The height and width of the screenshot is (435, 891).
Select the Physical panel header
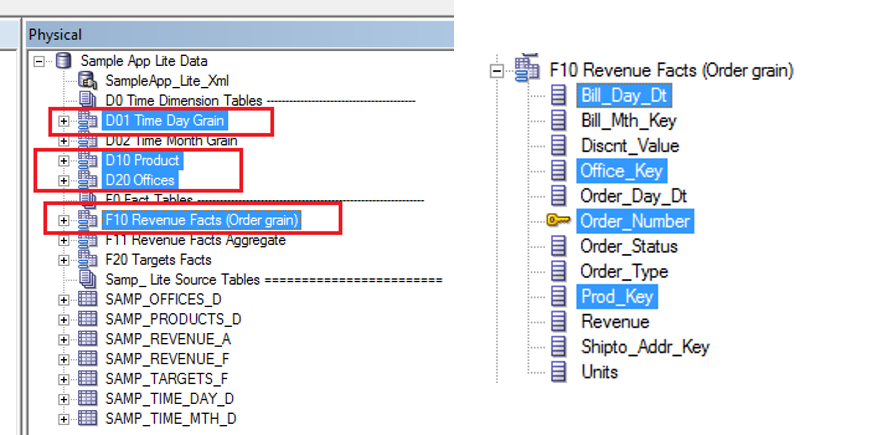pos(55,35)
